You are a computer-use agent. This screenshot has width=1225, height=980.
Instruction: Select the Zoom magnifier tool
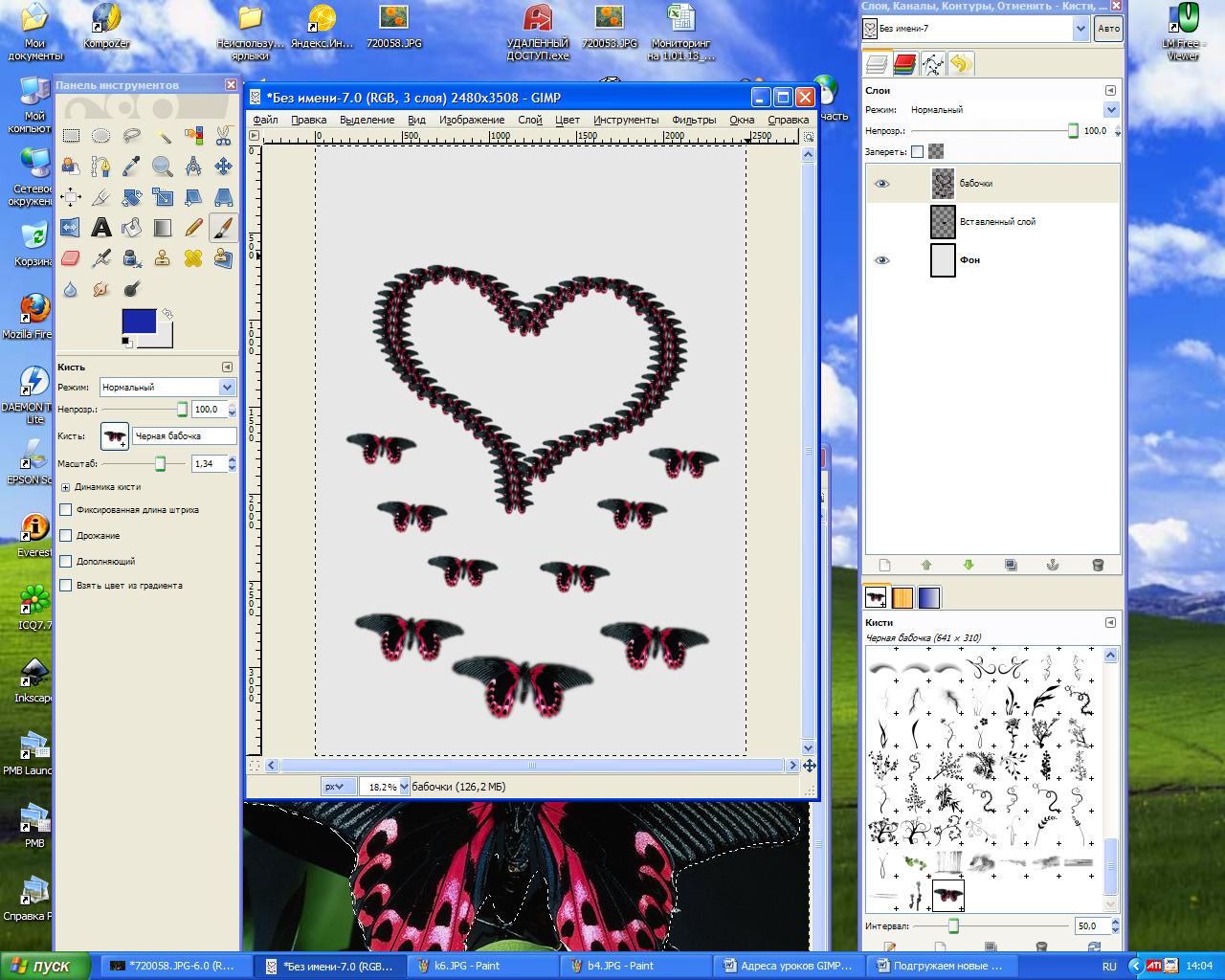pos(163,167)
